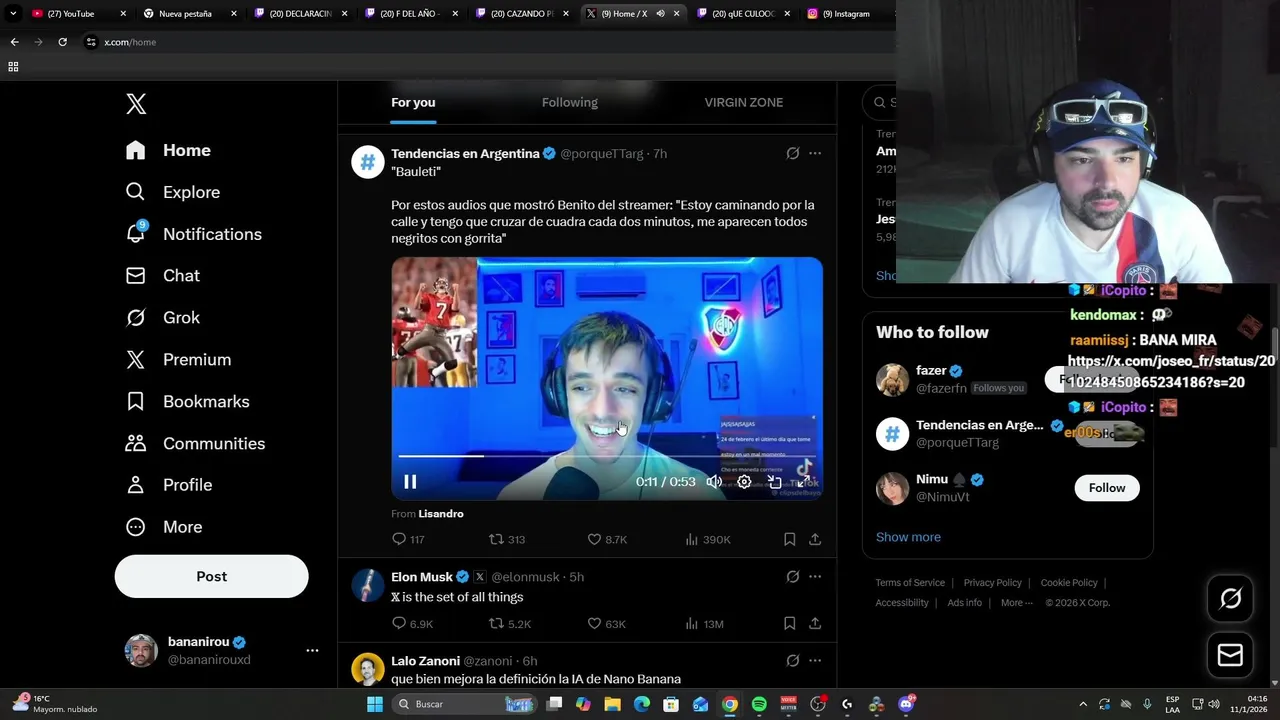Click the X logo in the sidebar
The height and width of the screenshot is (720, 1280).
coord(136,104)
